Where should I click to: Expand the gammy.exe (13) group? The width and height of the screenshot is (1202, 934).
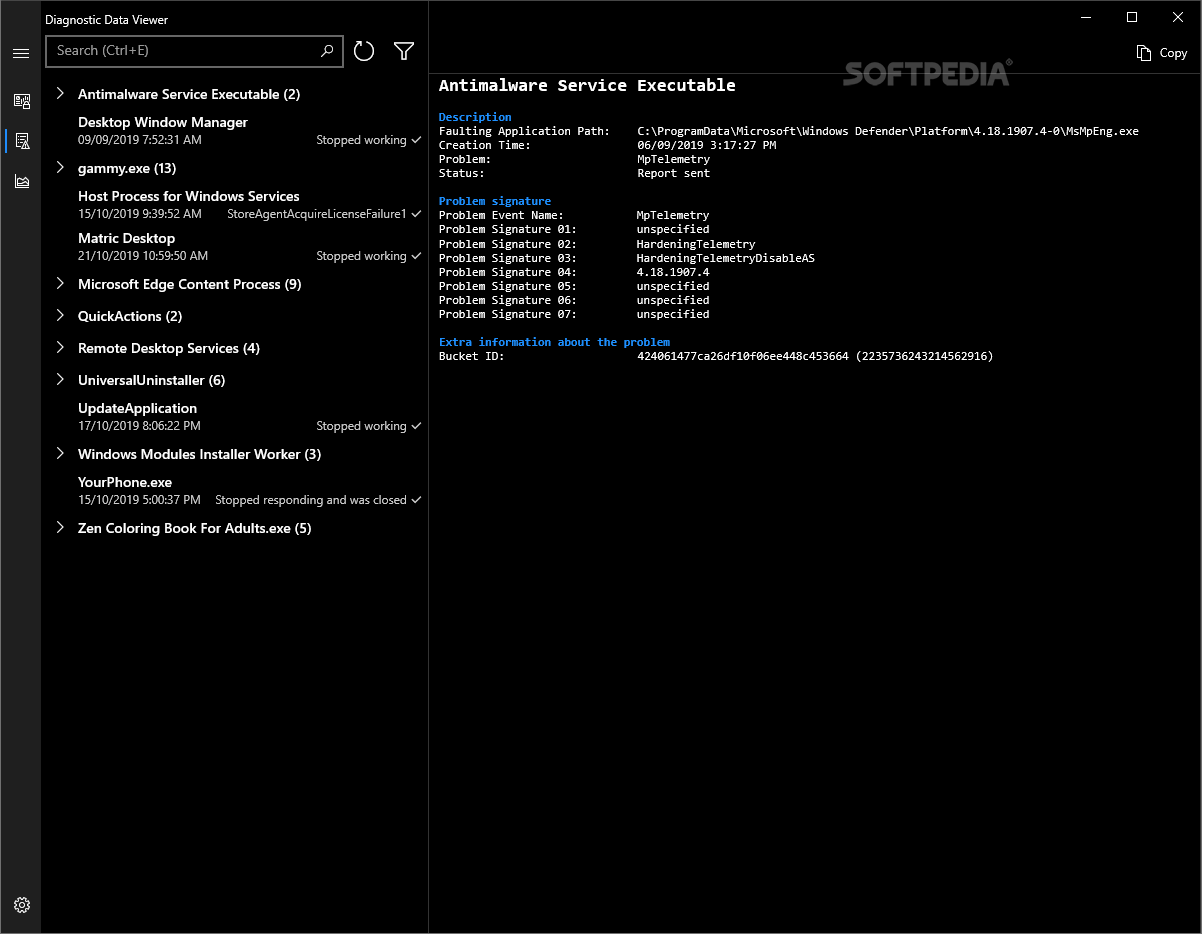pos(60,167)
